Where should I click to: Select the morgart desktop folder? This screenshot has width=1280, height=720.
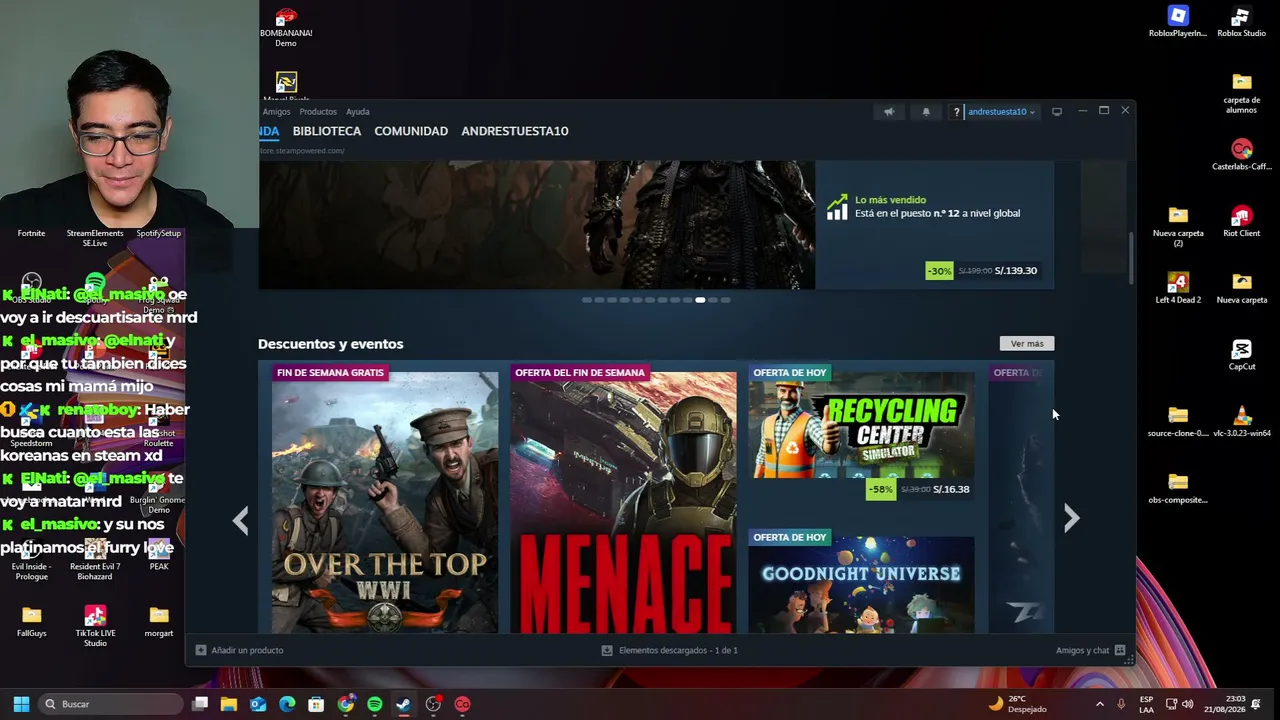159,621
